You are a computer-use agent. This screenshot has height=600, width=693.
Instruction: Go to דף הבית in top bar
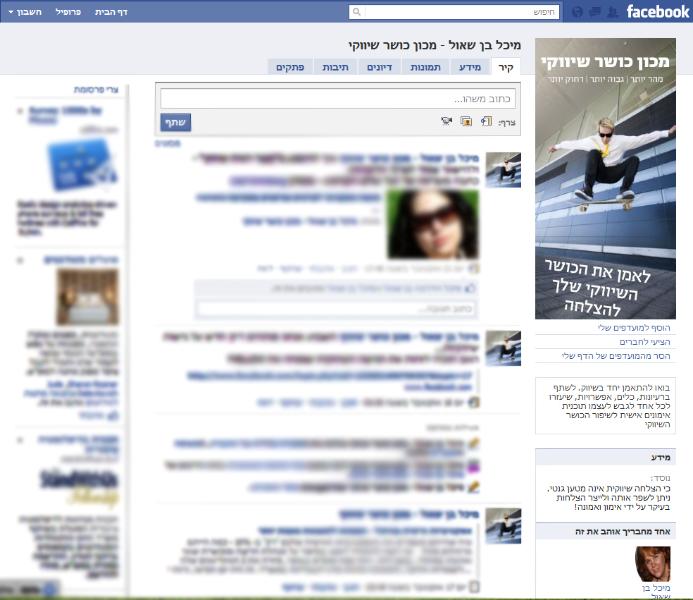111,12
